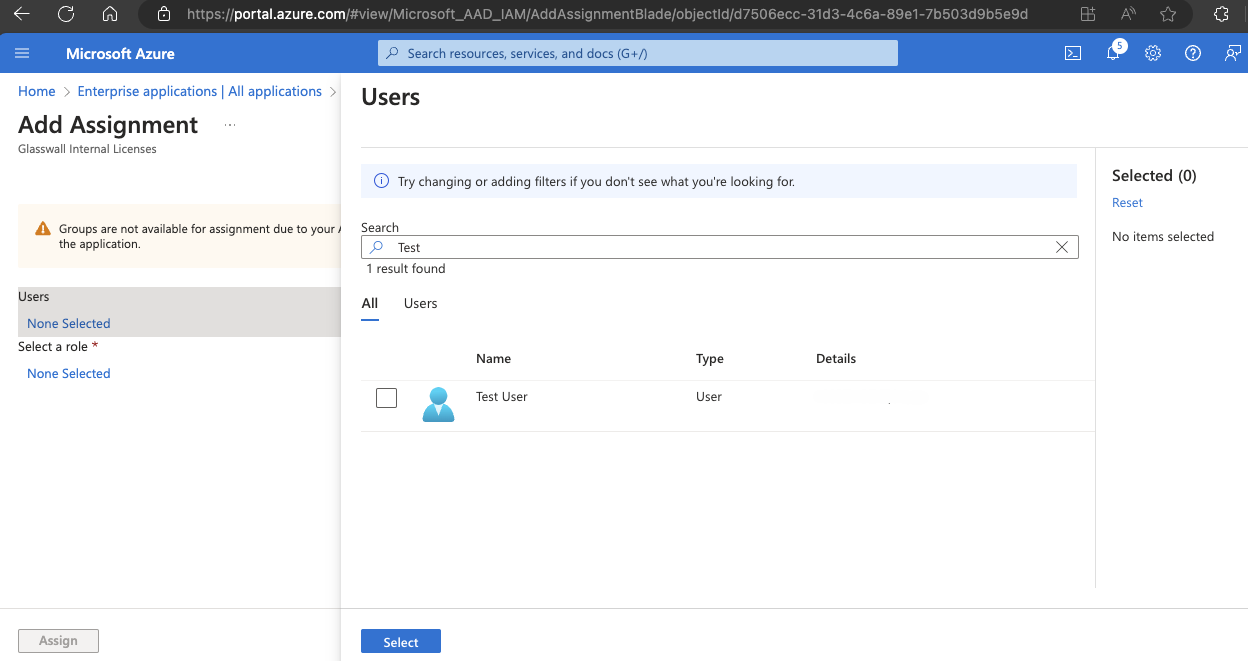Open the Azure portal hamburger menu
The height and width of the screenshot is (661, 1248).
pyautogui.click(x=23, y=53)
